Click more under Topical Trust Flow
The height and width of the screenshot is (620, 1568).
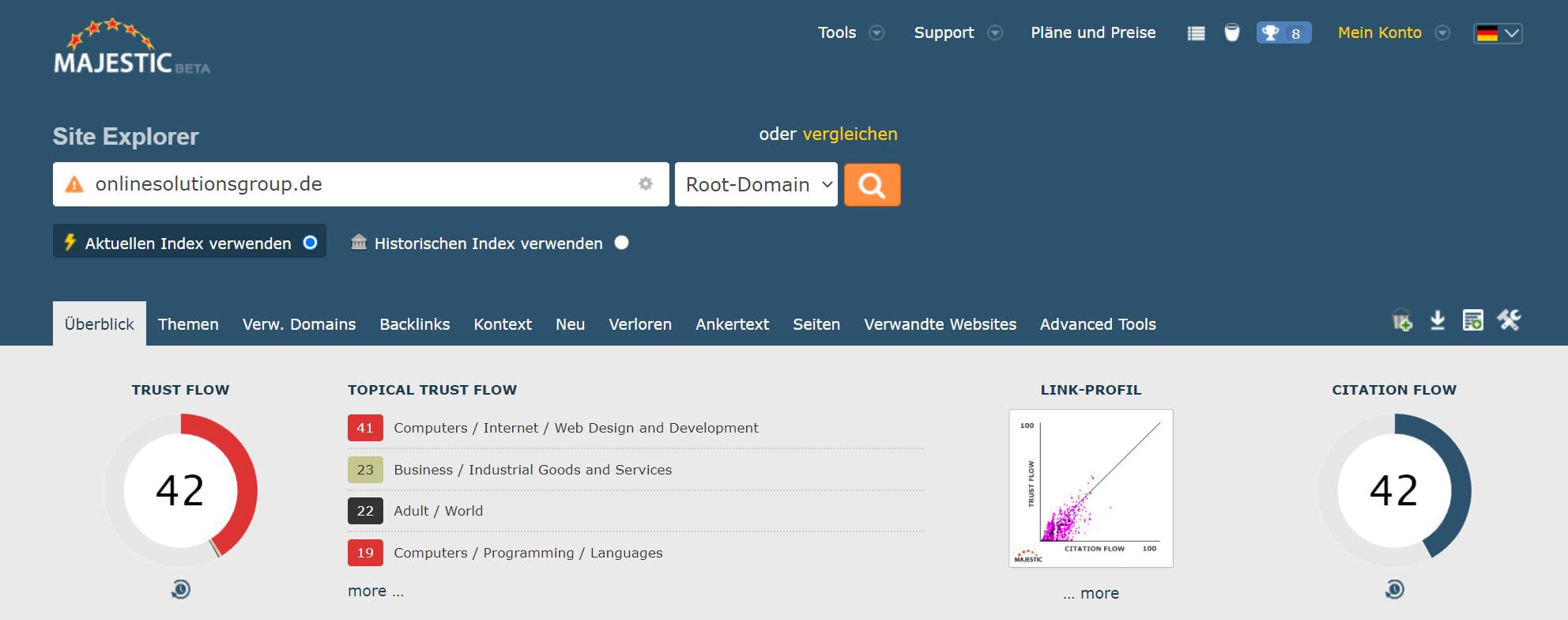coord(375,591)
